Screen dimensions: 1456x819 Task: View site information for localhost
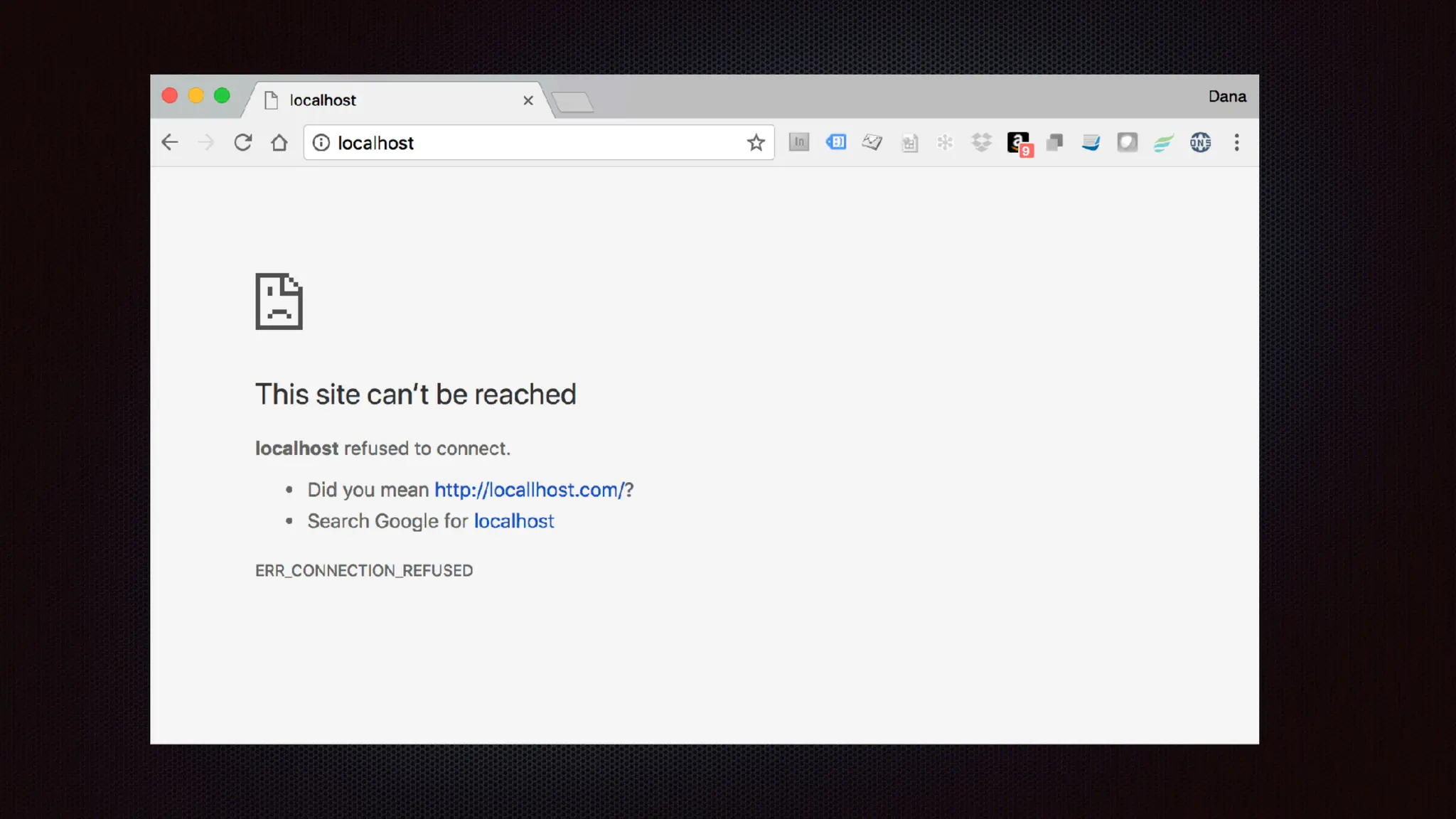321,143
